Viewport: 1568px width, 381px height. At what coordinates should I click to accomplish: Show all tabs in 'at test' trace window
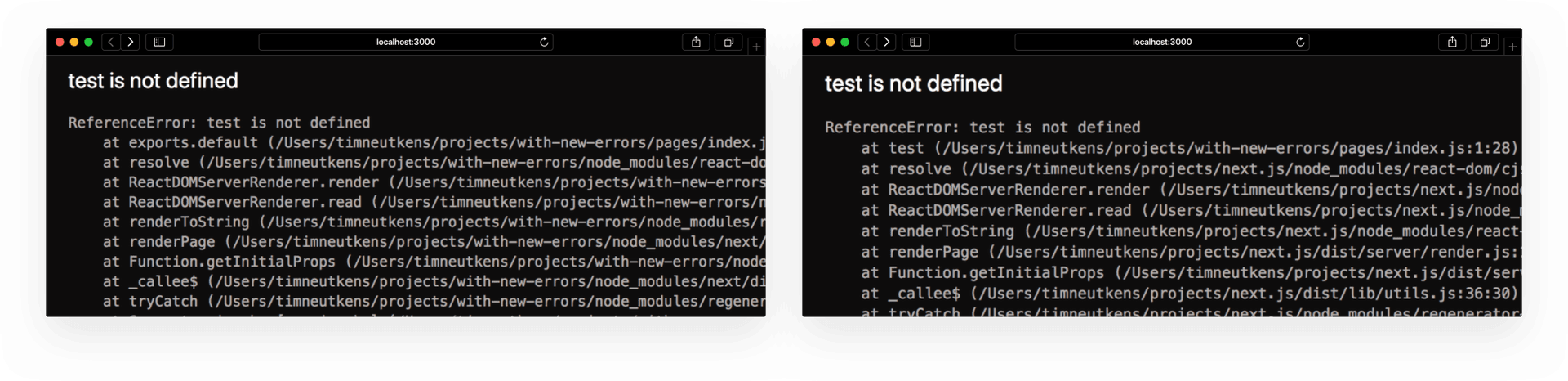click(1485, 42)
